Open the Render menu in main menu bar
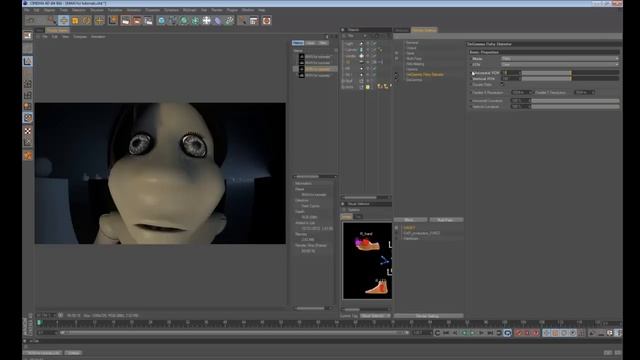Image resolution: width=640 pixels, height=360 pixels. [217, 10]
